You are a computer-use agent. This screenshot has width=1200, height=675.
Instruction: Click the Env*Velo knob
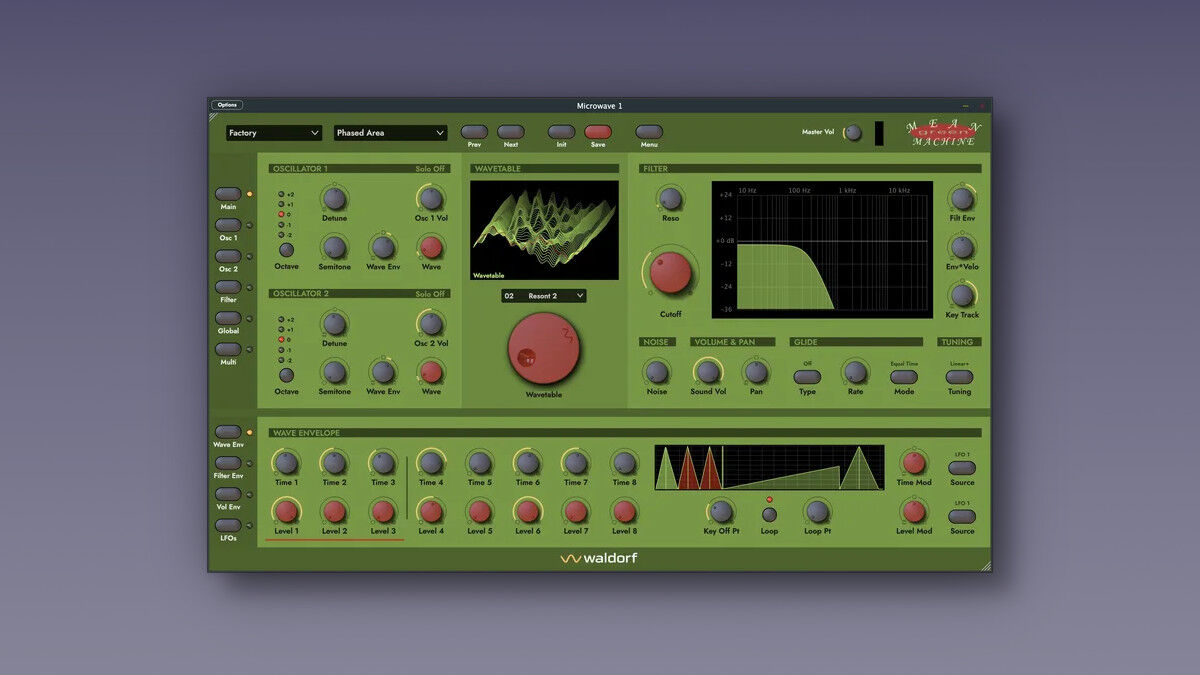(x=962, y=247)
